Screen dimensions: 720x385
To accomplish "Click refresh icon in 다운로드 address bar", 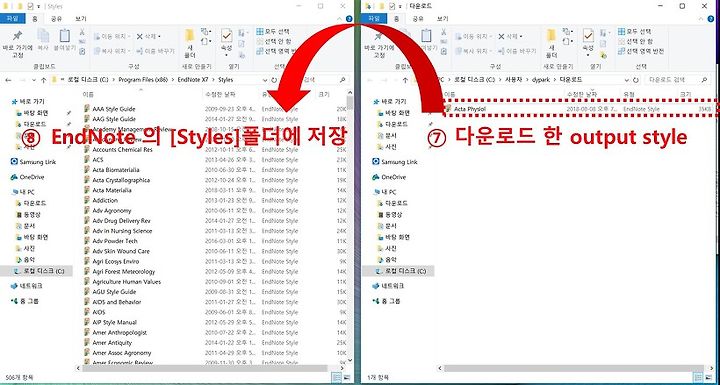I will (636, 80).
